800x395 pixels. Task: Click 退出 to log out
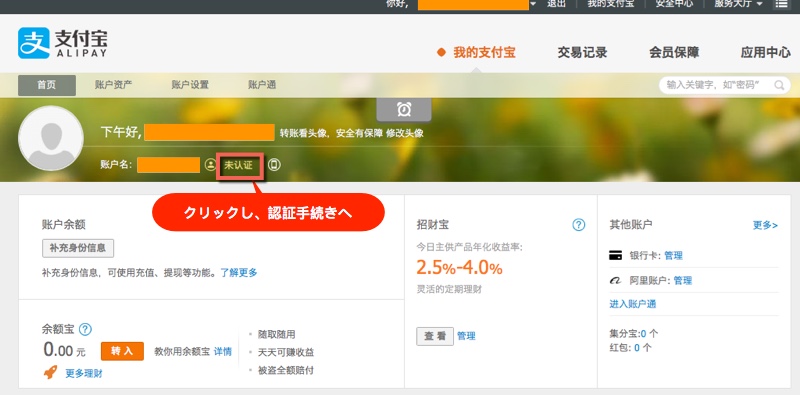(556, 4)
